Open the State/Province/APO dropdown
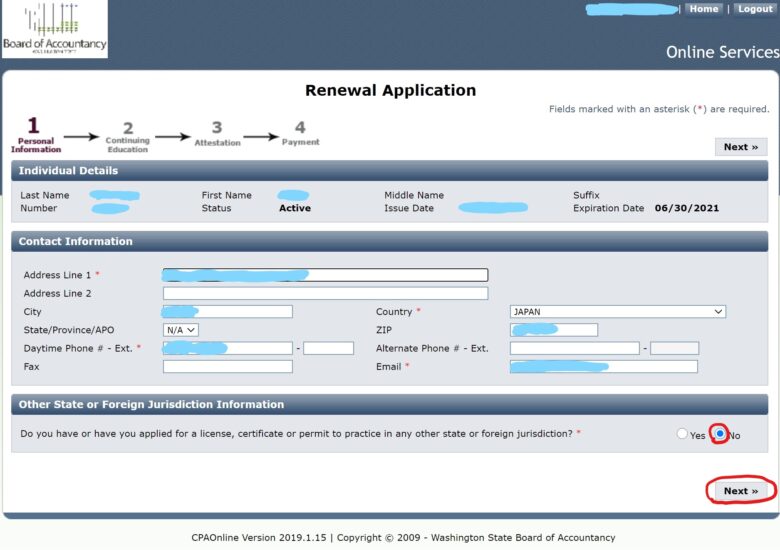The height and width of the screenshot is (550, 780). (x=181, y=330)
